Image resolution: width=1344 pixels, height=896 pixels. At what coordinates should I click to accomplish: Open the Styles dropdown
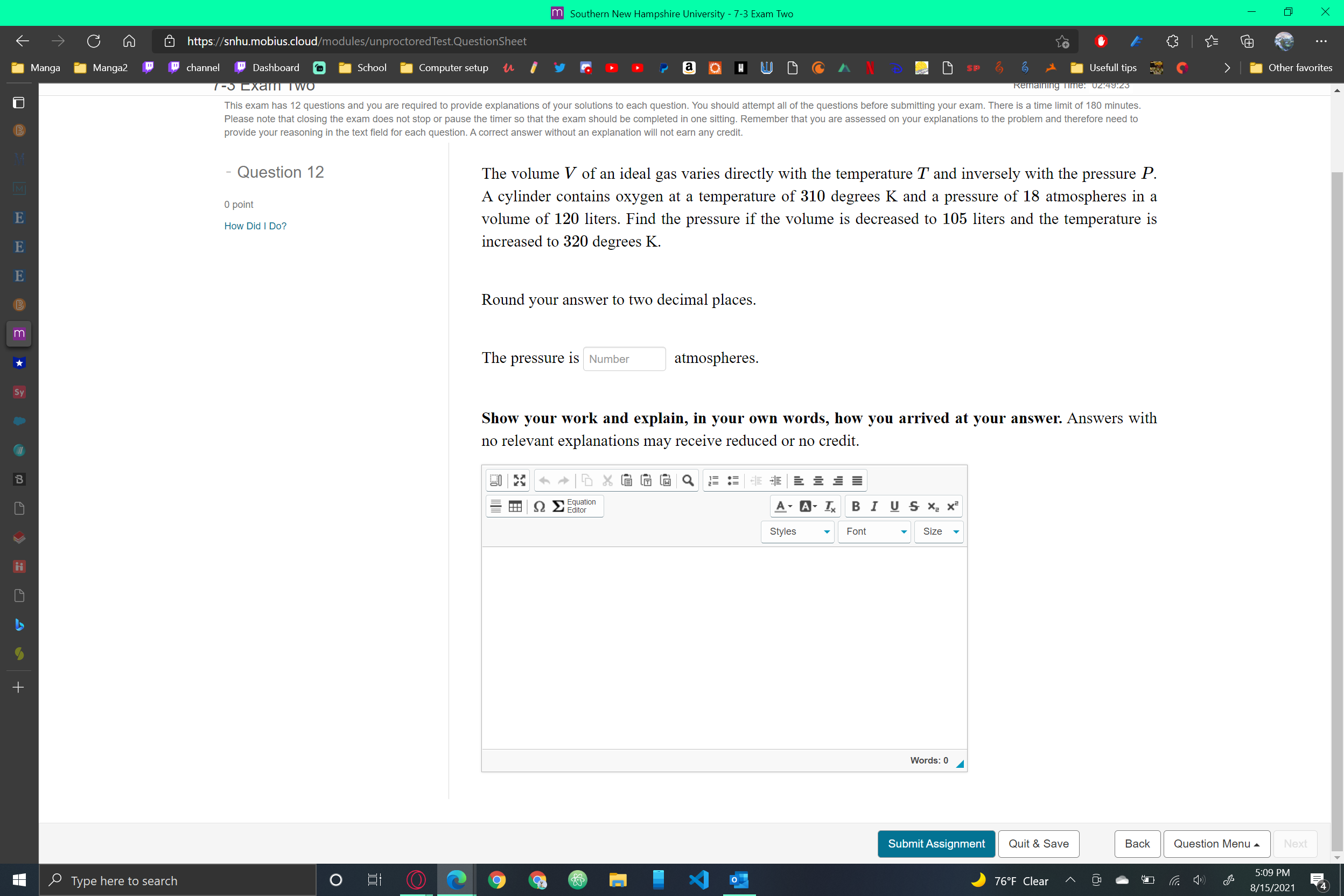[x=797, y=531]
